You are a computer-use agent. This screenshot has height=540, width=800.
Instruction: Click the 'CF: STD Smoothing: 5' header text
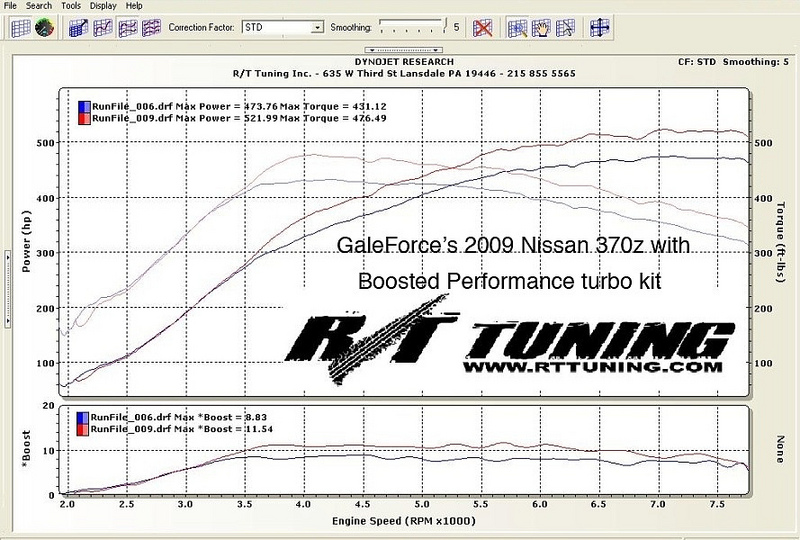click(x=733, y=62)
